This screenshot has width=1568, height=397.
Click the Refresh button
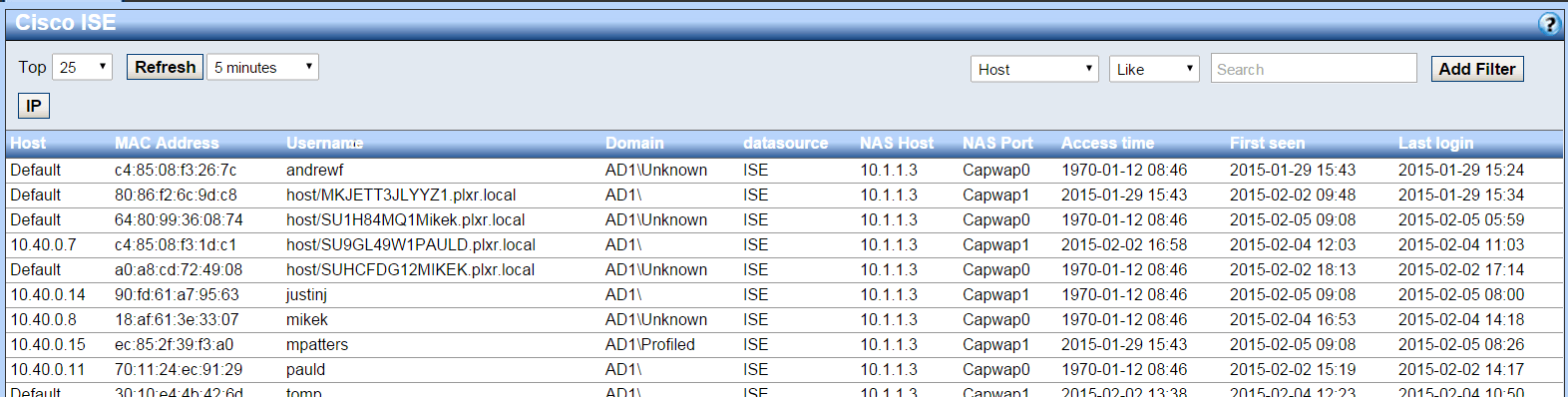[x=165, y=67]
